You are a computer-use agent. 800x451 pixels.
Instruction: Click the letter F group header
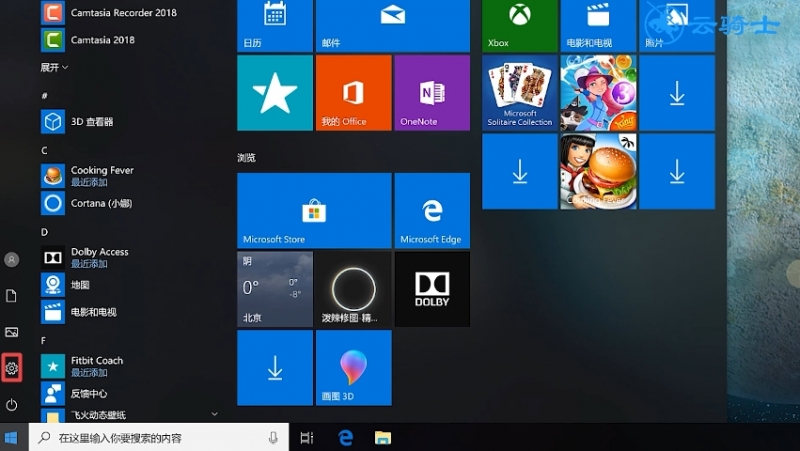pos(43,341)
